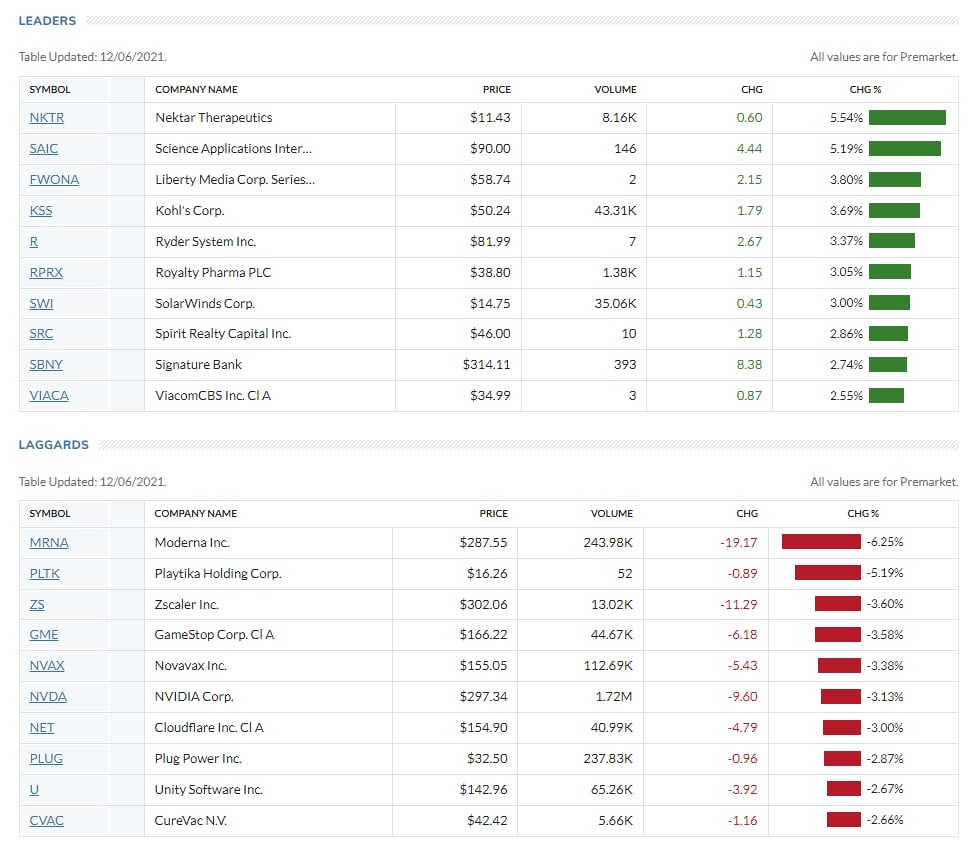Viewport: 973px width, 845px height.
Task: Open the PLTK symbol link
Action: [x=45, y=574]
